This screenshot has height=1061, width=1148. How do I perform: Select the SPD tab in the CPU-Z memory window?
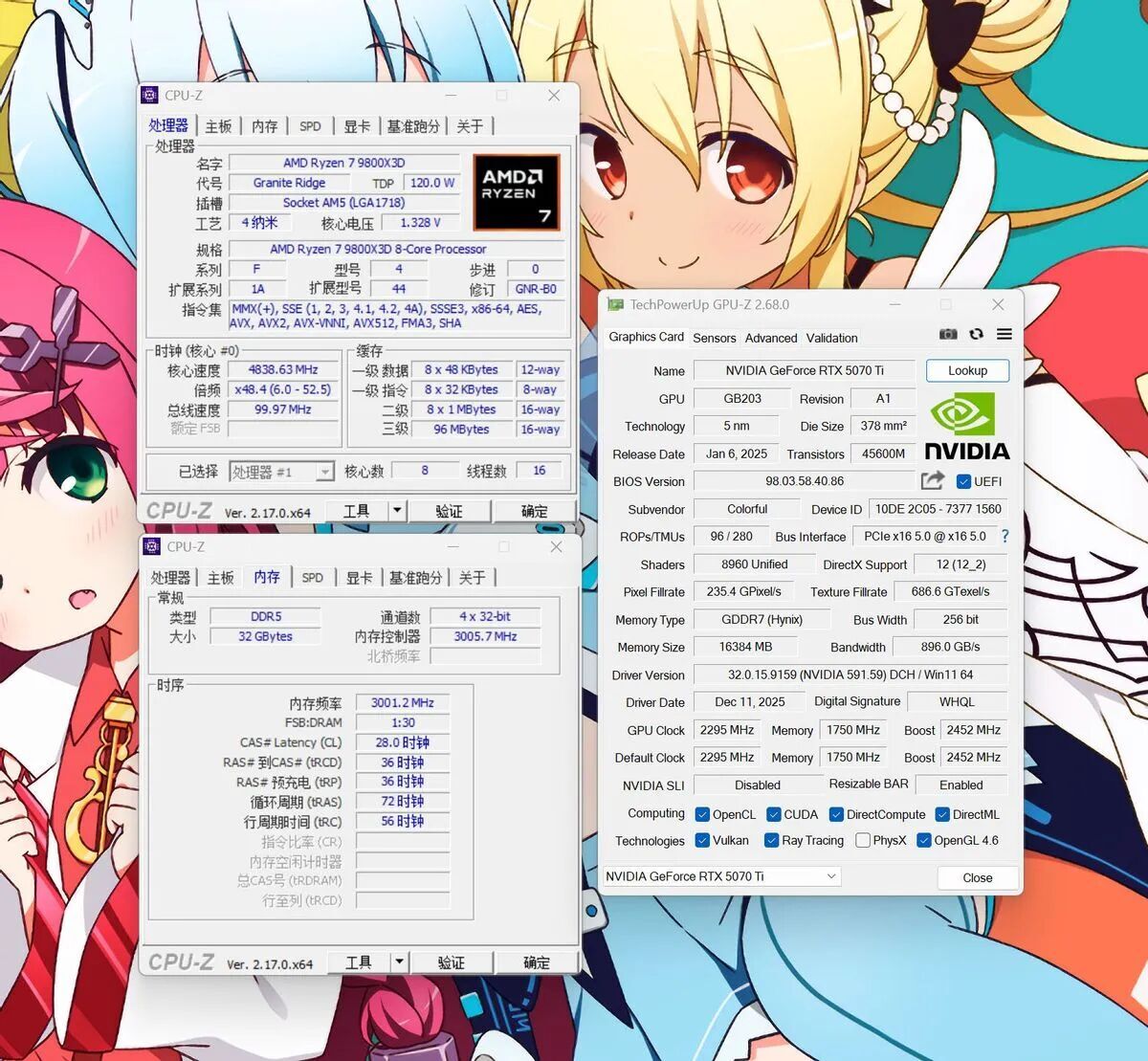click(313, 578)
